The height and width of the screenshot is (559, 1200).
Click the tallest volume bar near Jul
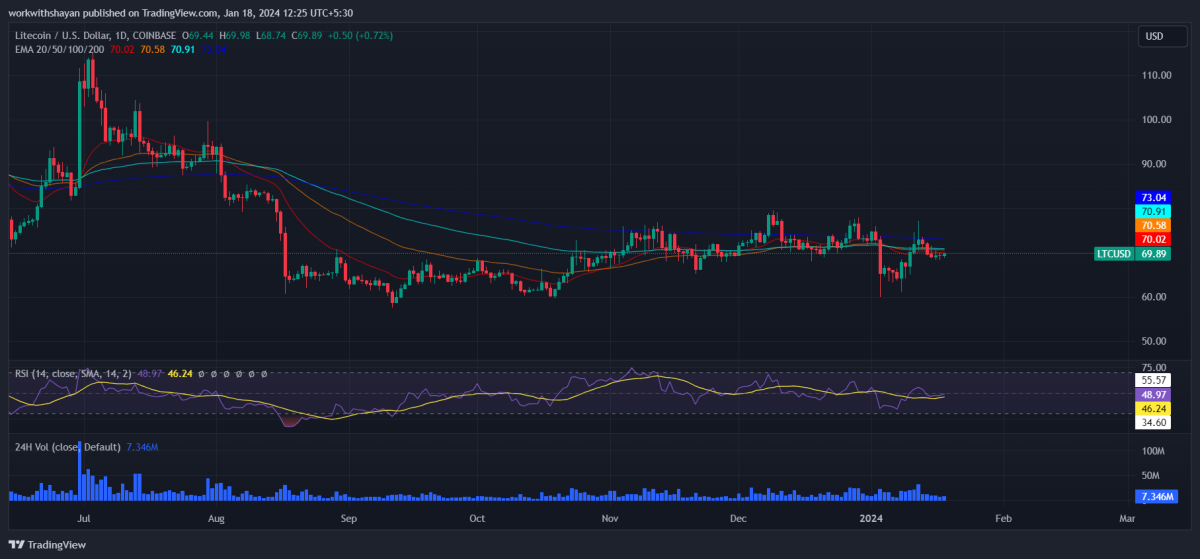click(x=79, y=472)
